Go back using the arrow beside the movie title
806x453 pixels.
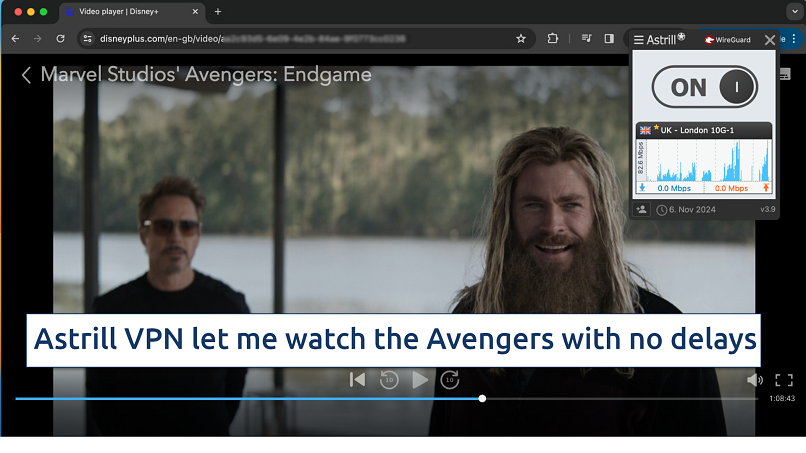coord(26,75)
